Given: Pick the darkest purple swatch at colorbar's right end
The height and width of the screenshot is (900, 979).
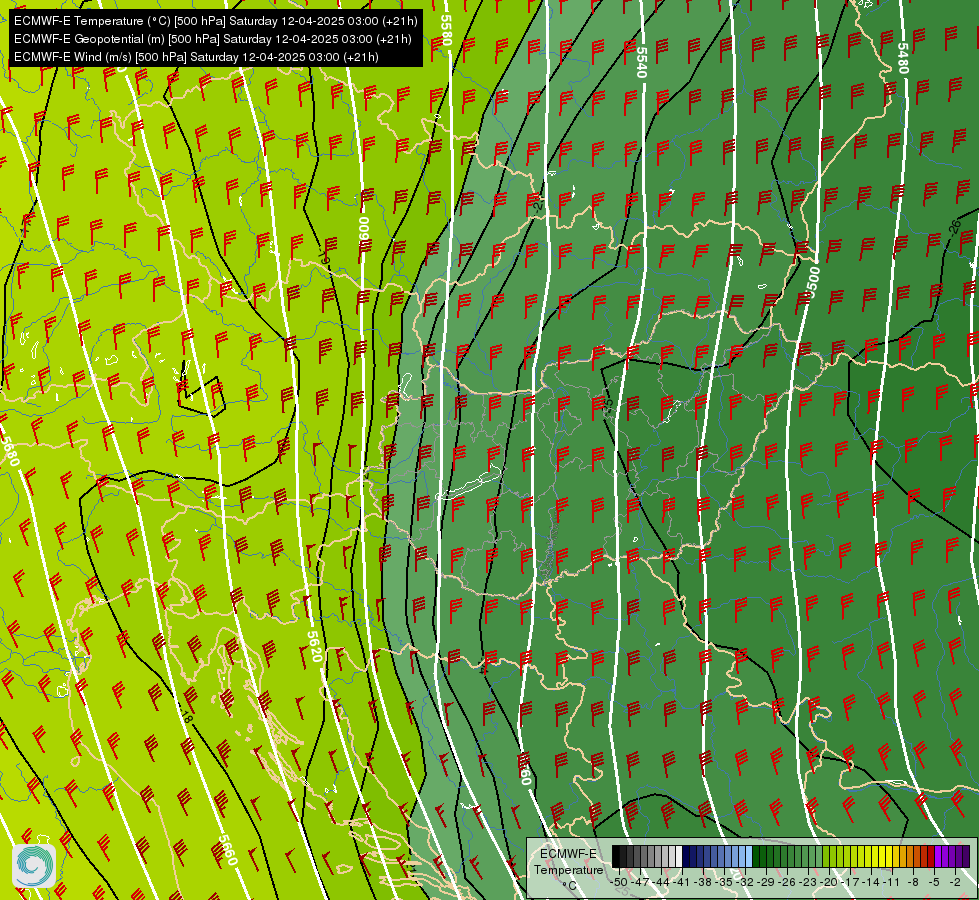Looking at the screenshot, I should click(966, 856).
